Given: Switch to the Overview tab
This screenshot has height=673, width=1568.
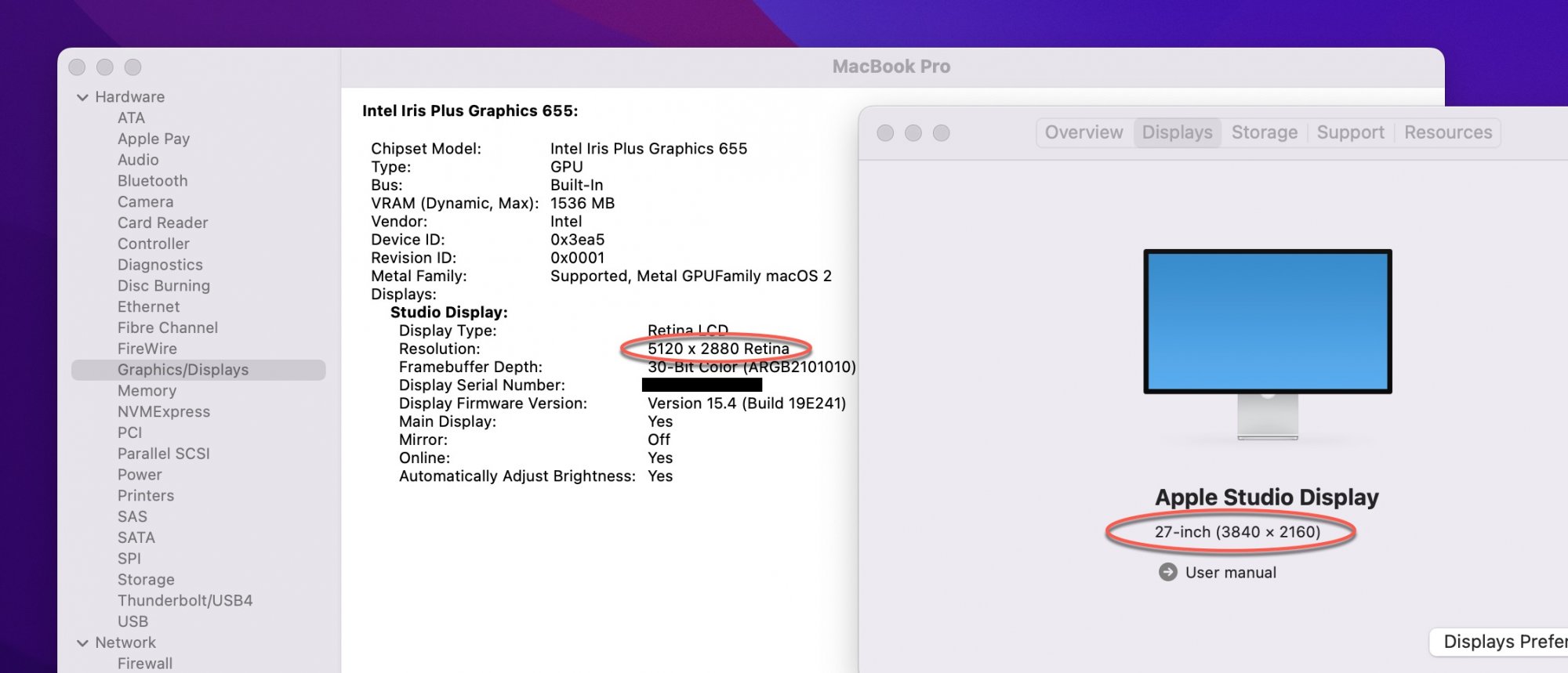Looking at the screenshot, I should coord(1084,132).
